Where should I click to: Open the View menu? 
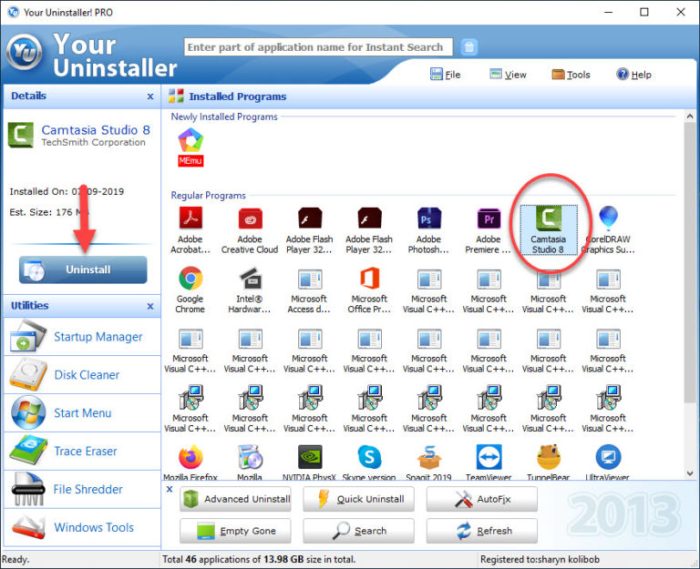[x=508, y=75]
